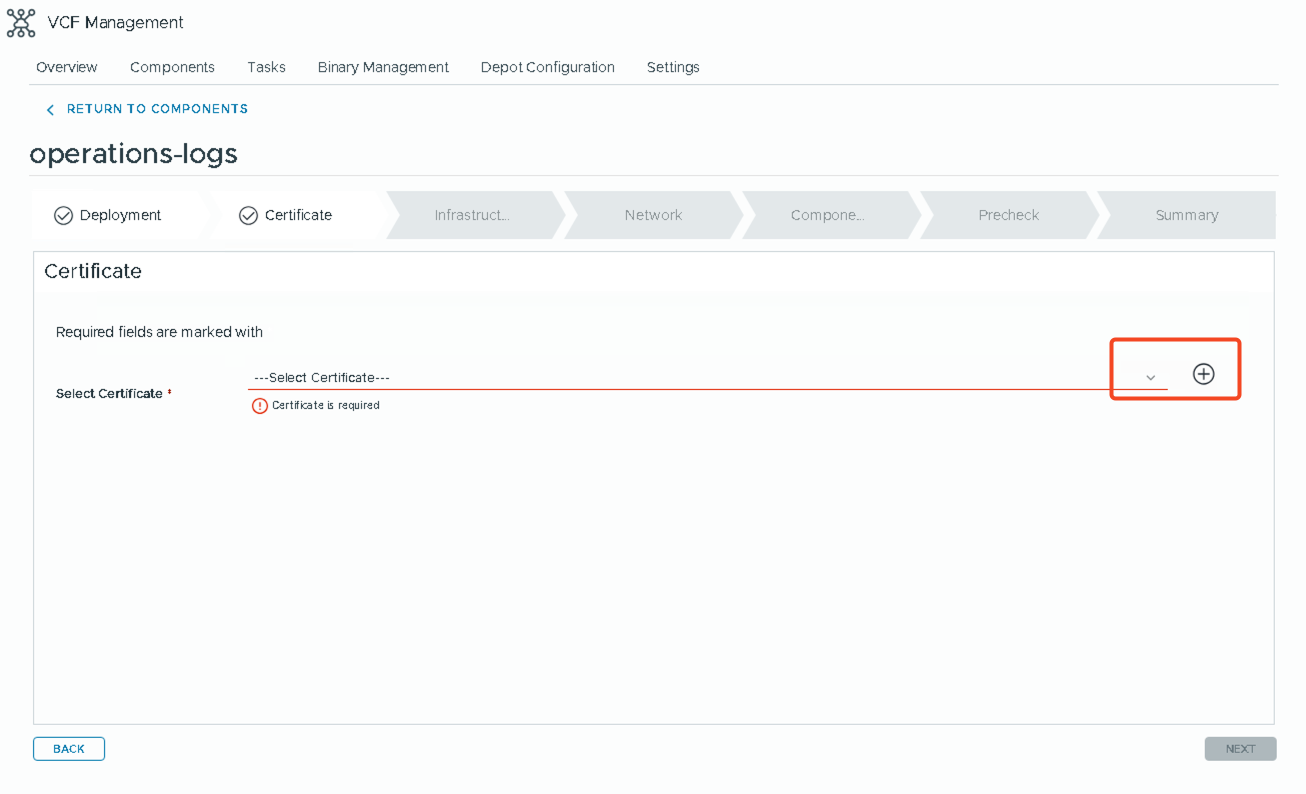Open the Settings tab
The image size is (1306, 794).
click(673, 67)
